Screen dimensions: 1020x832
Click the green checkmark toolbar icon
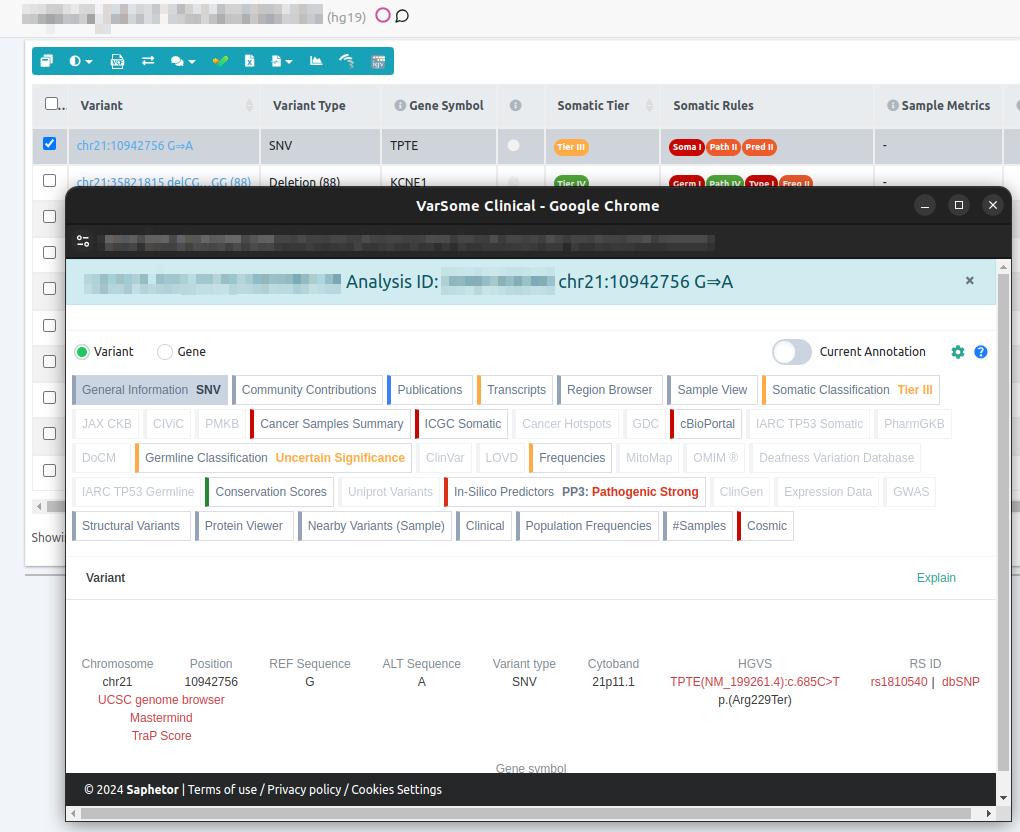[x=220, y=61]
